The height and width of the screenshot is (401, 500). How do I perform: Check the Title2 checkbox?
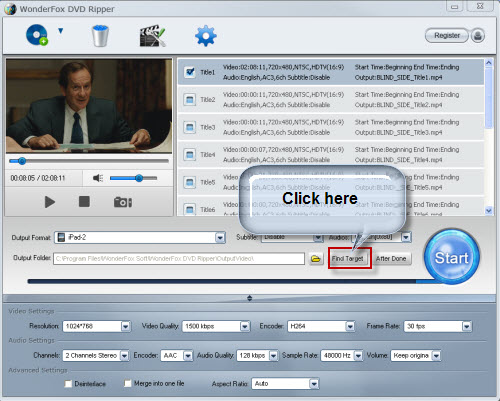[x=190, y=99]
